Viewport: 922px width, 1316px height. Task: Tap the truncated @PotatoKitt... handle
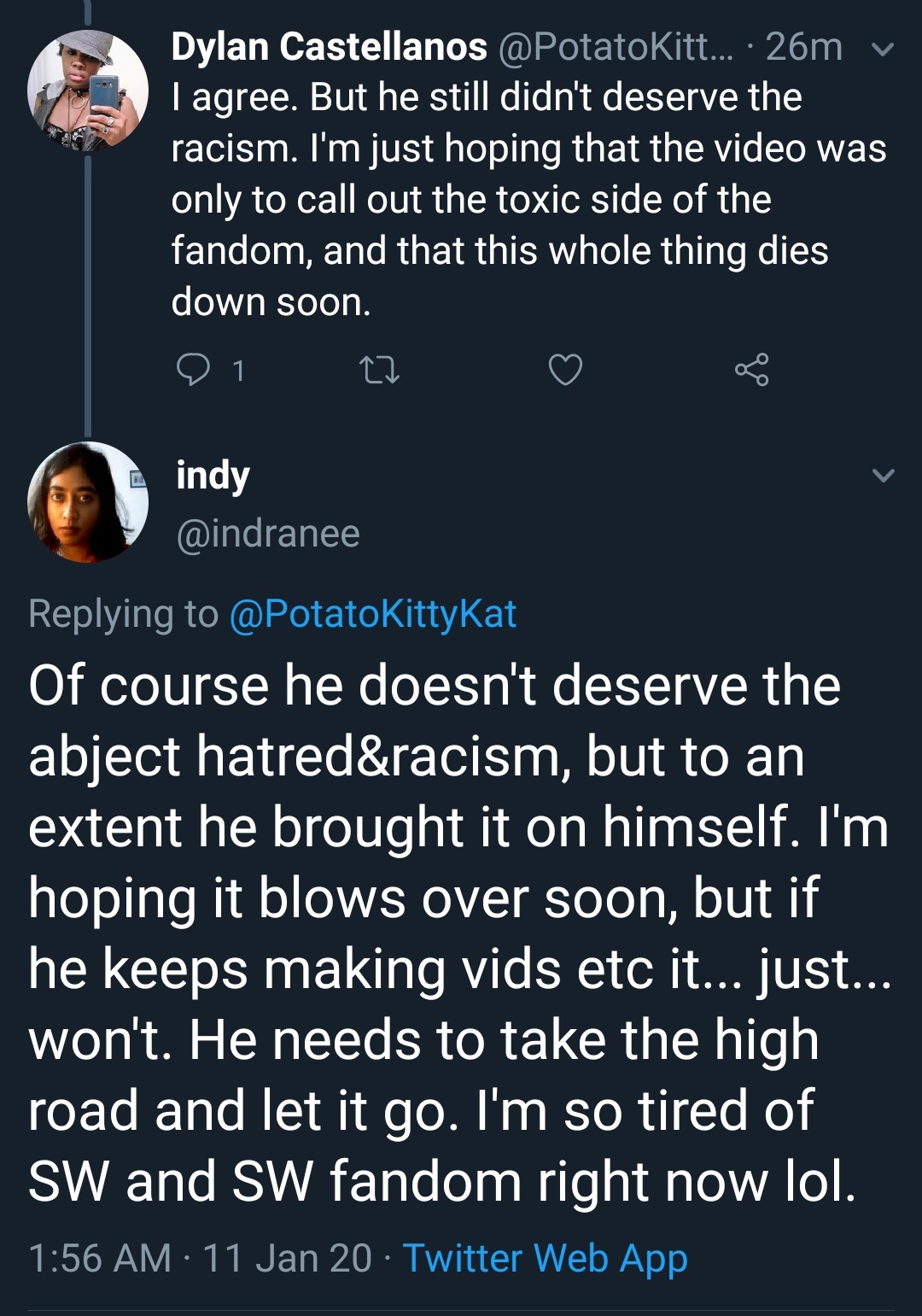click(614, 47)
